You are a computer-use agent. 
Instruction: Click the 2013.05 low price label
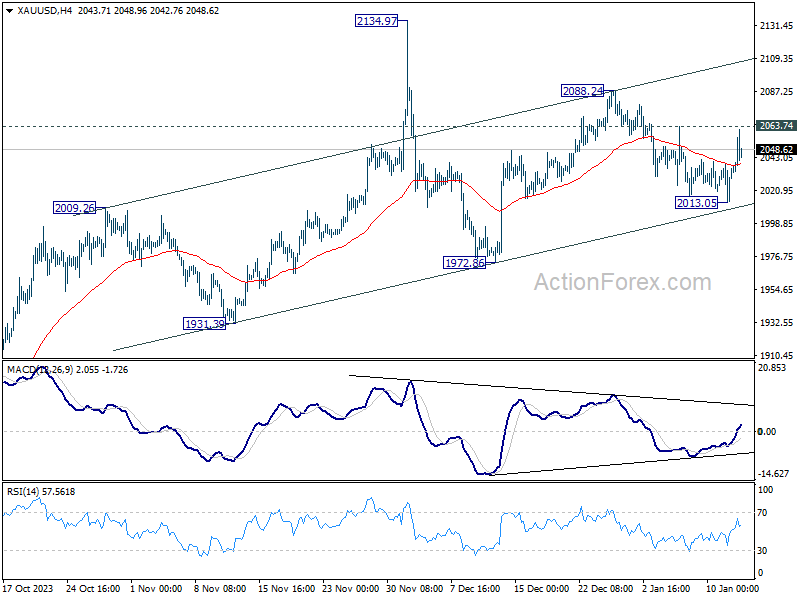[x=696, y=203]
